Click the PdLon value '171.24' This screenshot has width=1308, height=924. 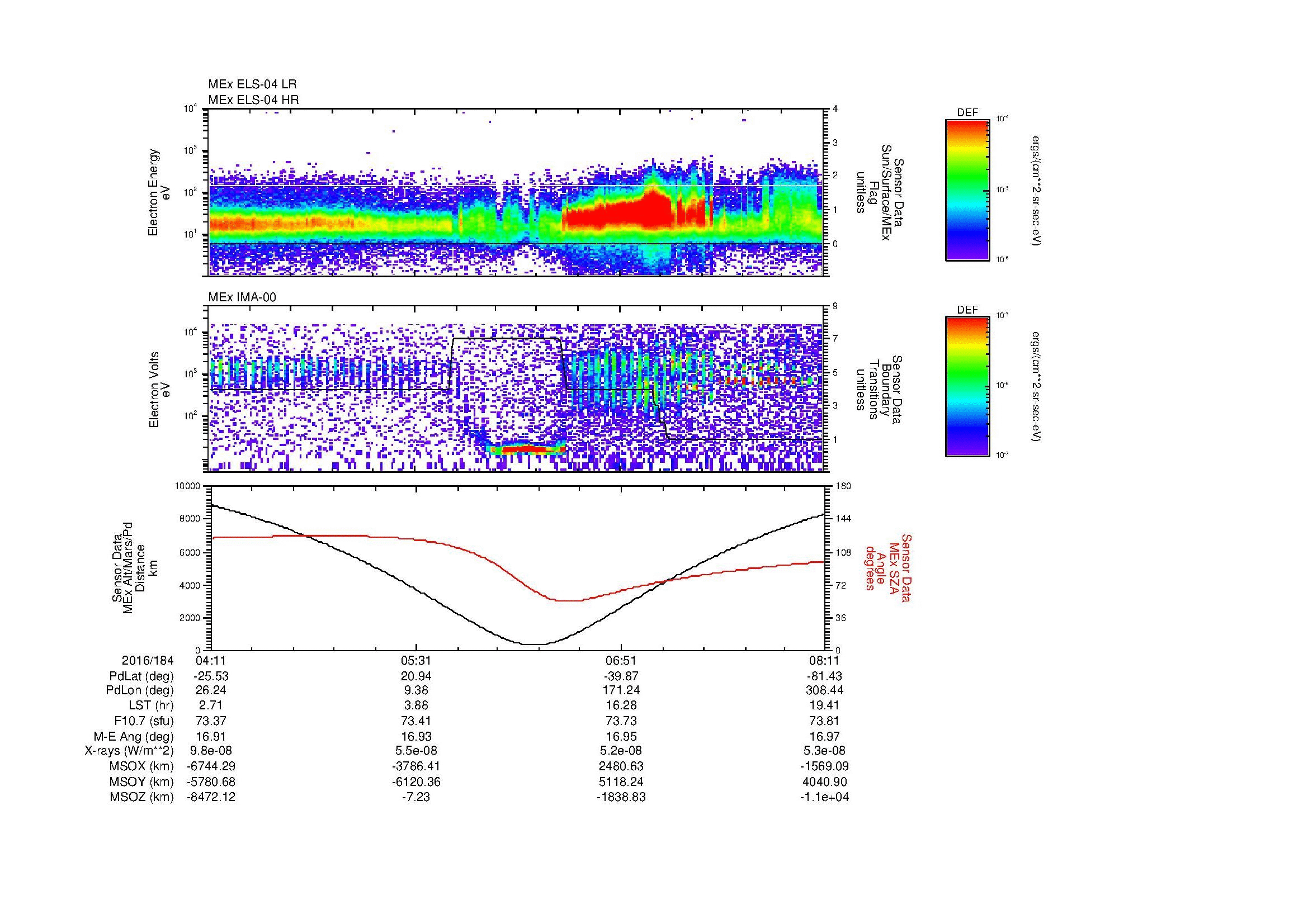point(621,690)
